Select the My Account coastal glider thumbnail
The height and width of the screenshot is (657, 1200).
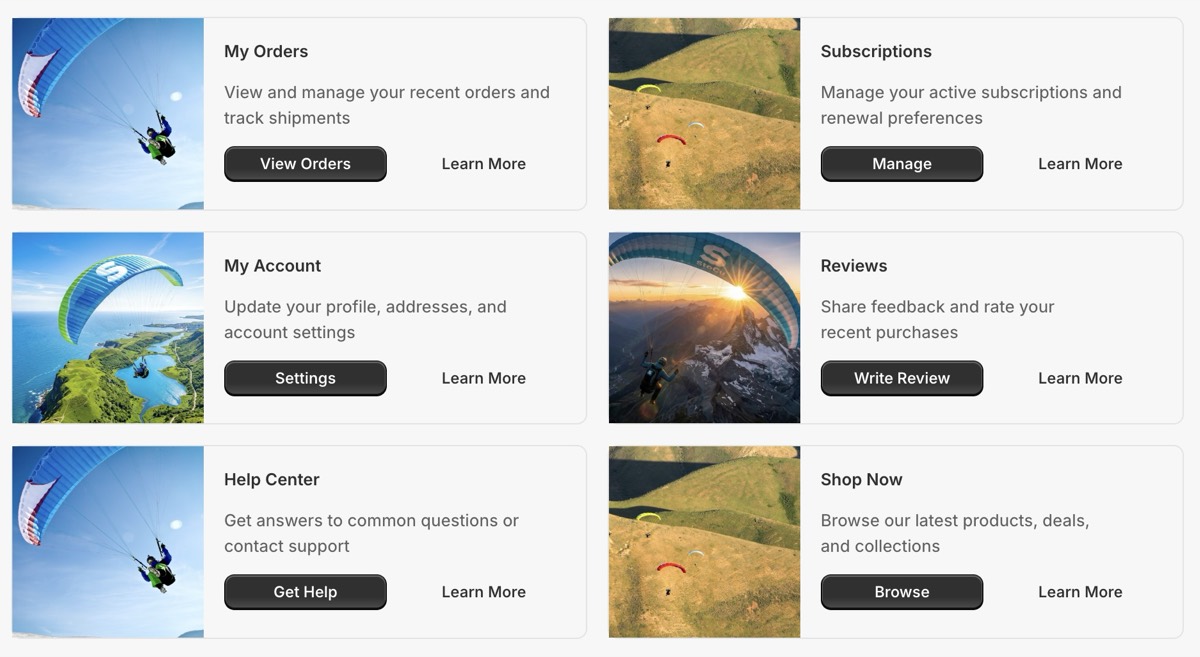(108, 328)
